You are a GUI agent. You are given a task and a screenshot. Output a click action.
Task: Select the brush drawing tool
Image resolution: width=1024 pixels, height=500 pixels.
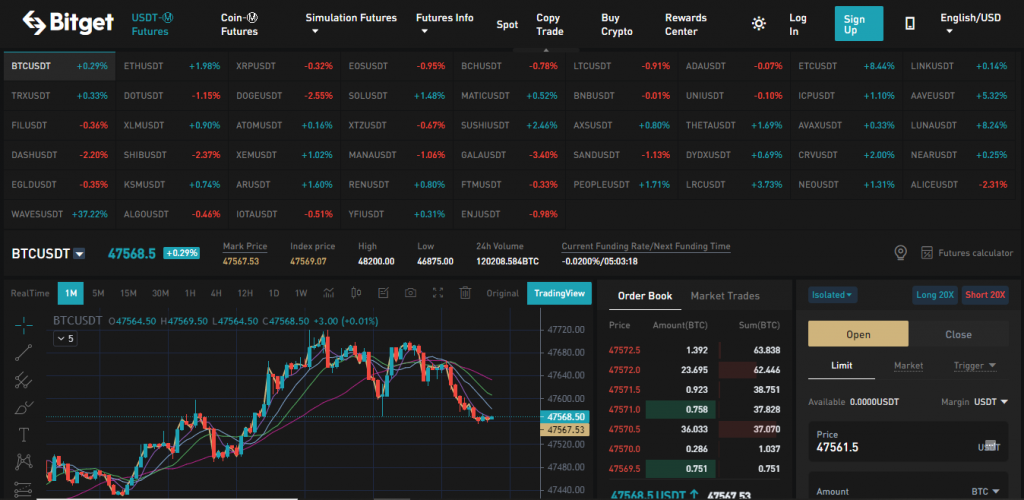(x=24, y=408)
